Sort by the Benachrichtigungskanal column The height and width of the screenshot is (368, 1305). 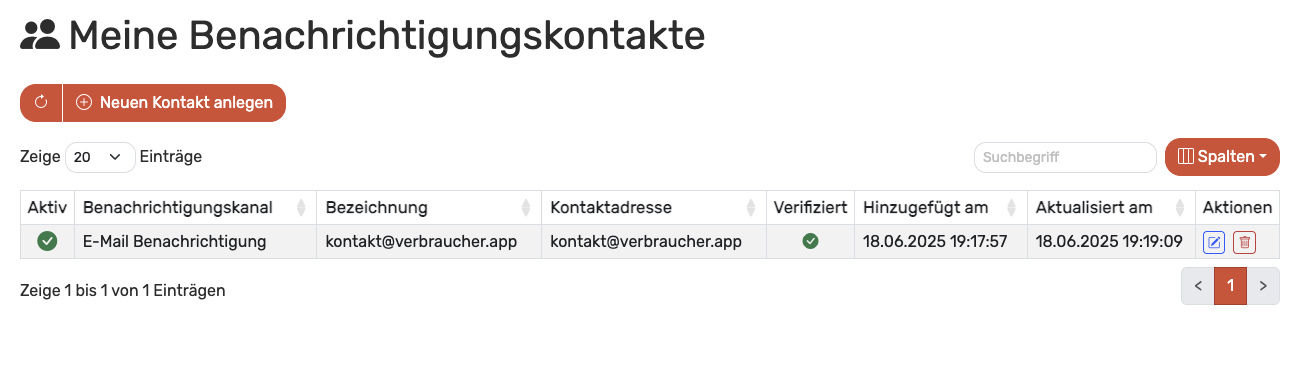(195, 208)
